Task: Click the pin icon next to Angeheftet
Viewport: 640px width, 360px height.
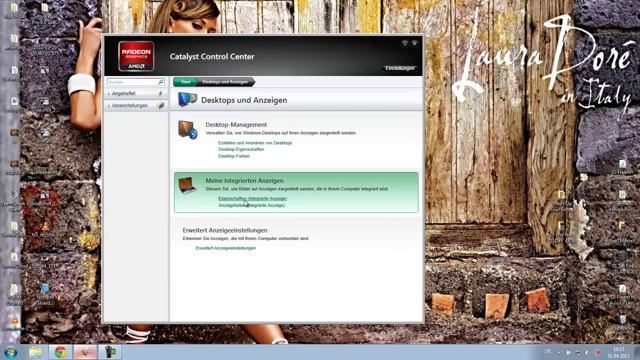Action: point(160,93)
